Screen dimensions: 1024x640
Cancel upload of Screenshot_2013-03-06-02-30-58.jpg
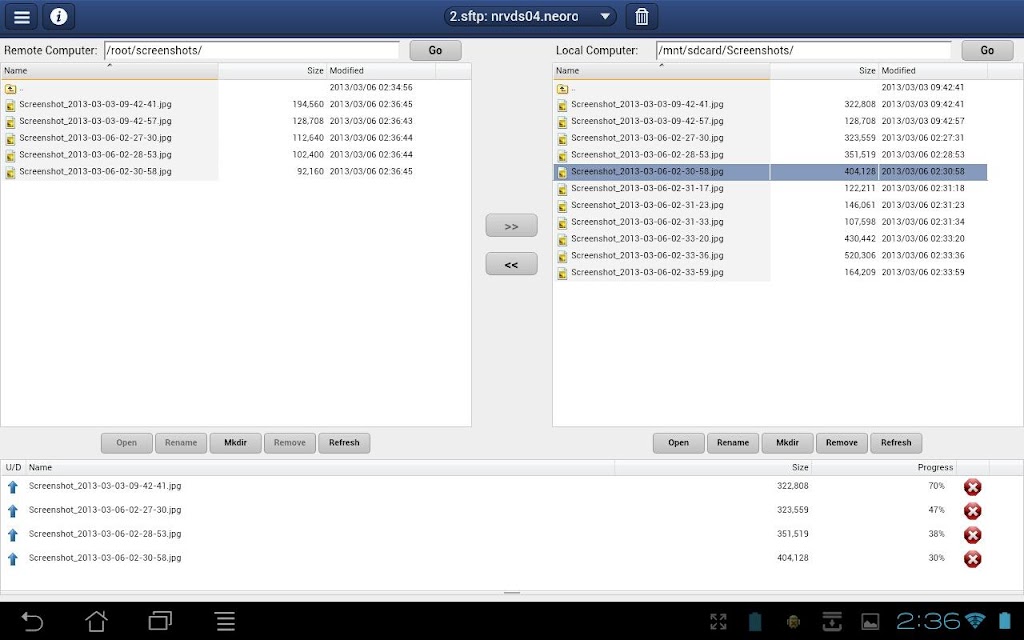coord(972,559)
